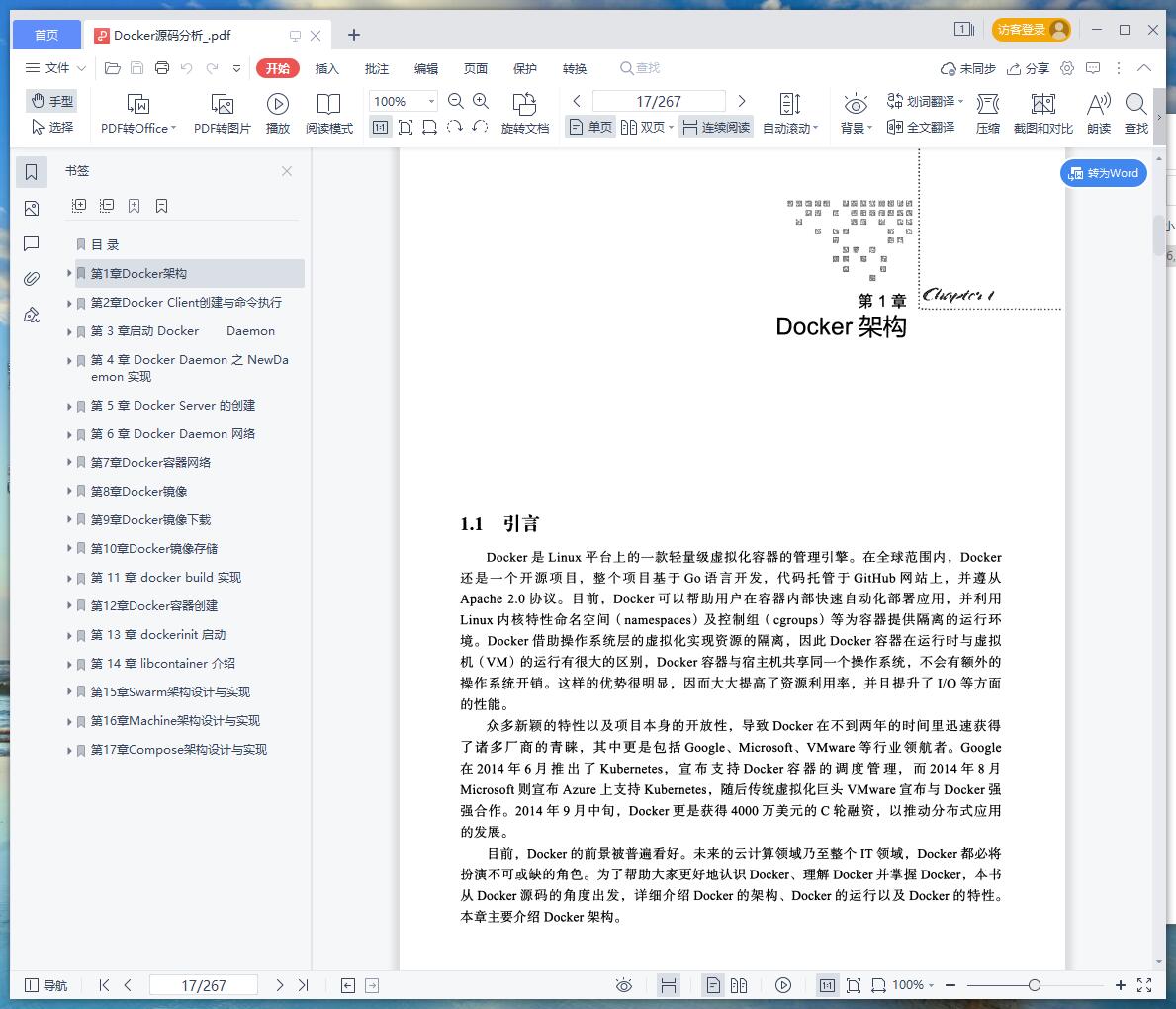
Task: Open 自动滚动 auto scroll dropdown
Action: 790,114
